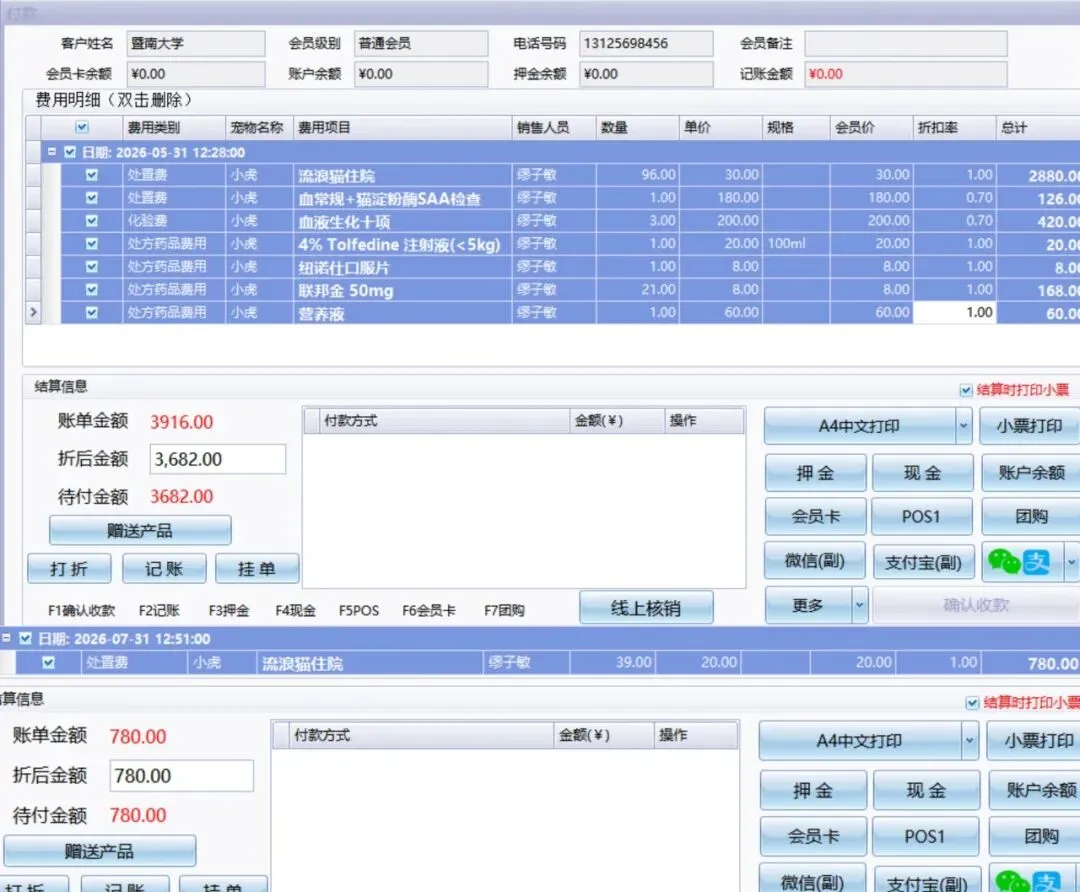Uncheck the 流浪猫住院 39.00 row checkbox
This screenshot has width=1080, height=892.
tap(48, 663)
